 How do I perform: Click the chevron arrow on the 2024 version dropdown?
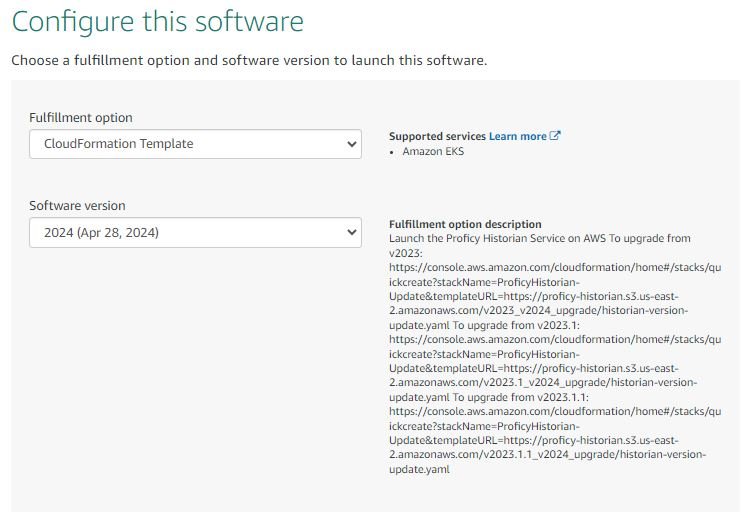pyautogui.click(x=352, y=232)
